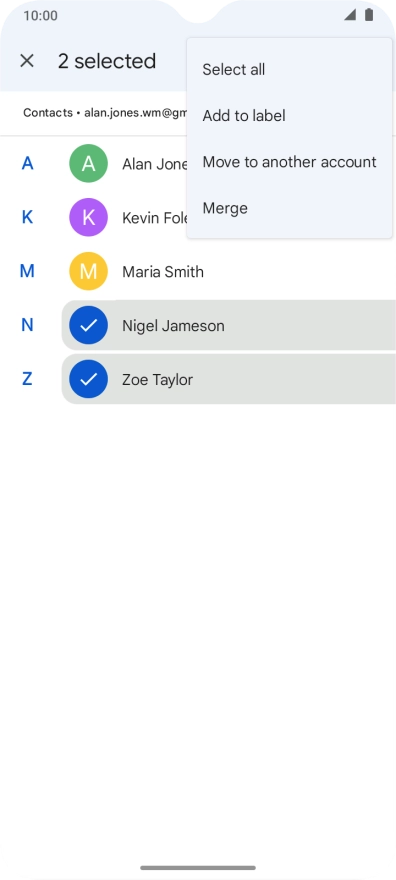
Task: Jump to letter Z index
Action: point(27,379)
